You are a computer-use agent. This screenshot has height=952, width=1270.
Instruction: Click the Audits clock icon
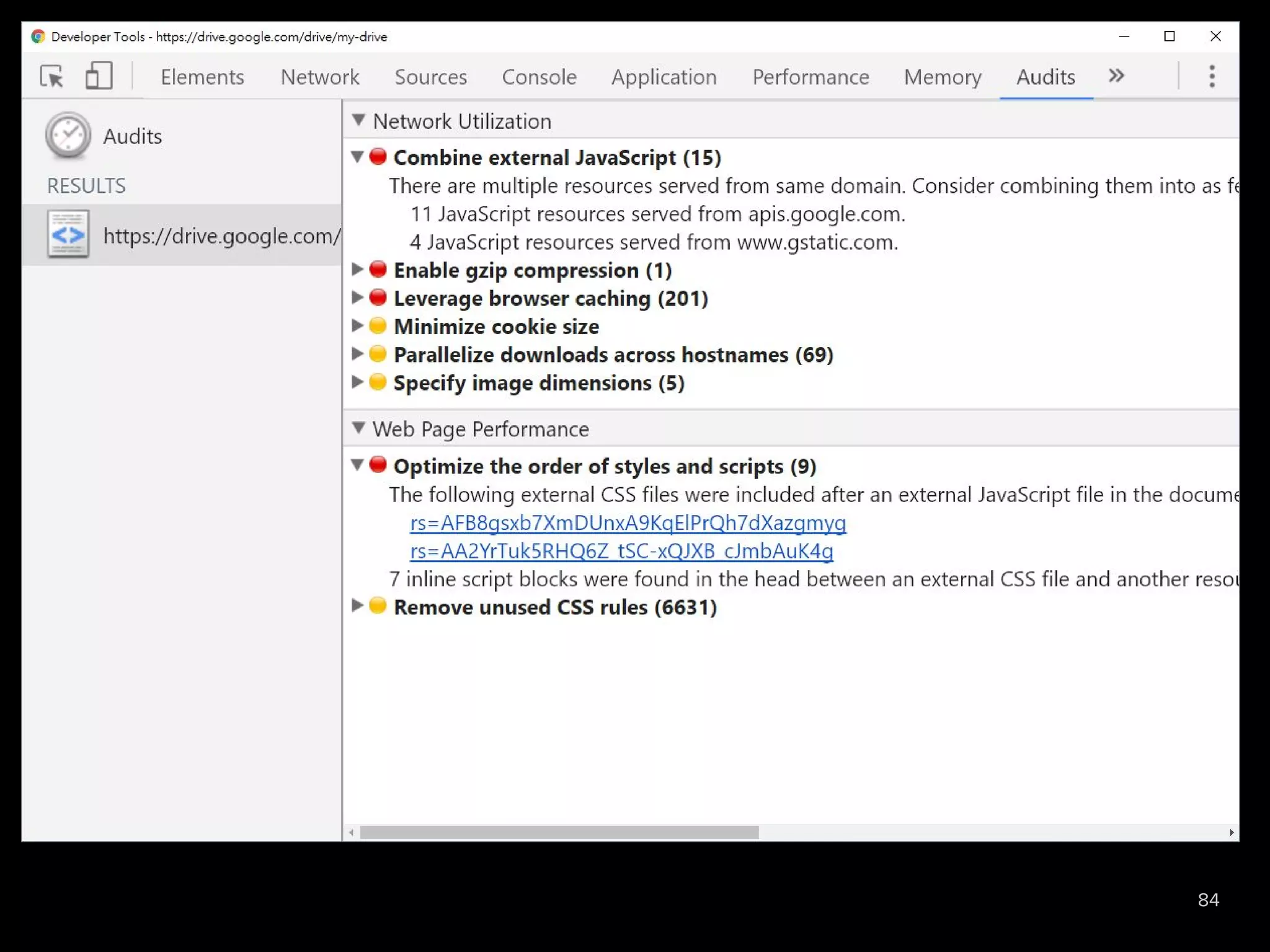click(x=68, y=136)
